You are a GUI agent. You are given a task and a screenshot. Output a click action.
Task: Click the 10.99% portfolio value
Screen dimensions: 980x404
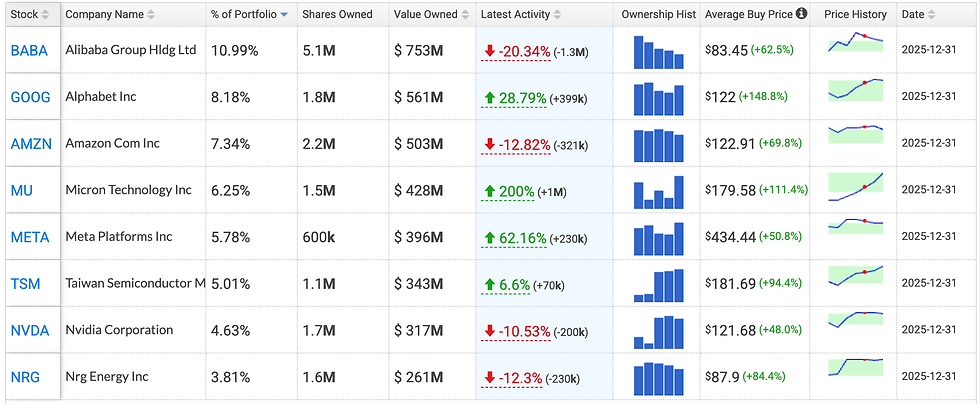pyautogui.click(x=234, y=51)
